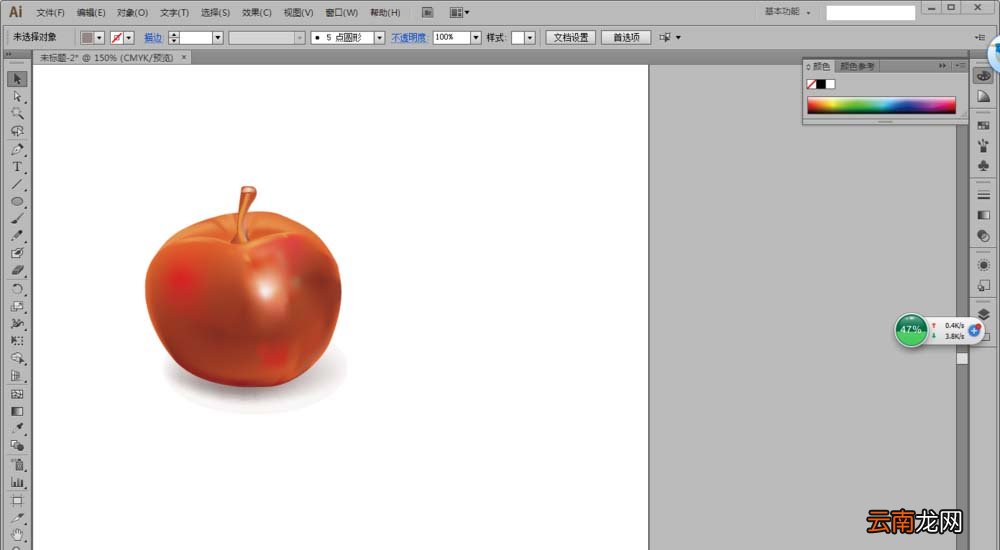Select the Magic Wand tool

pyautogui.click(x=17, y=114)
